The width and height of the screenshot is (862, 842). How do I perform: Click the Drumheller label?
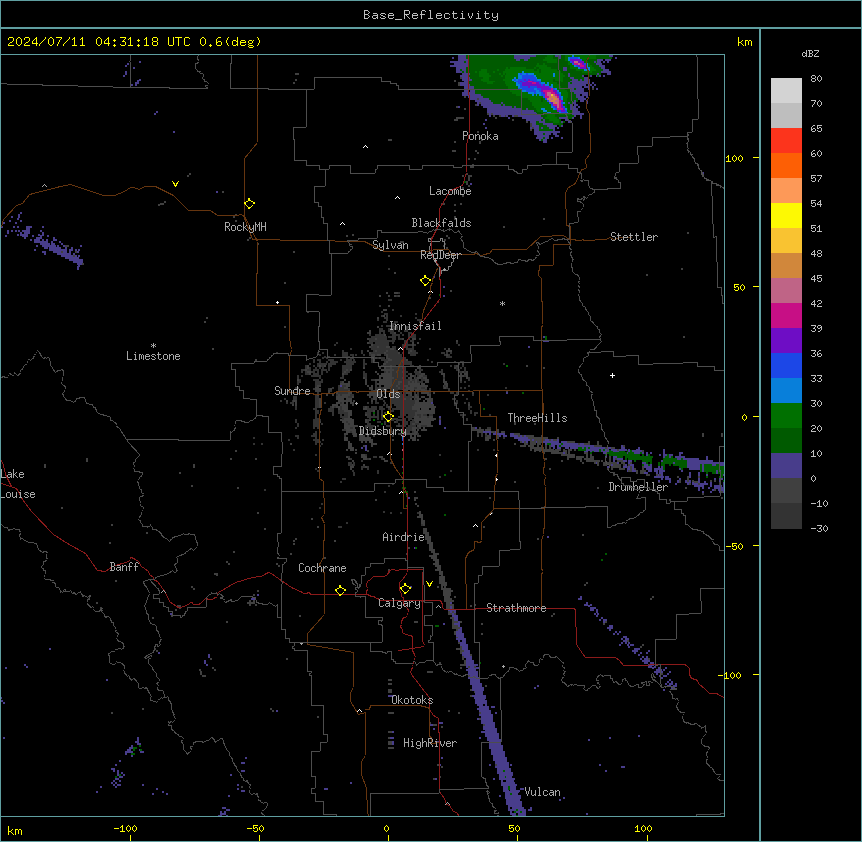(x=638, y=487)
